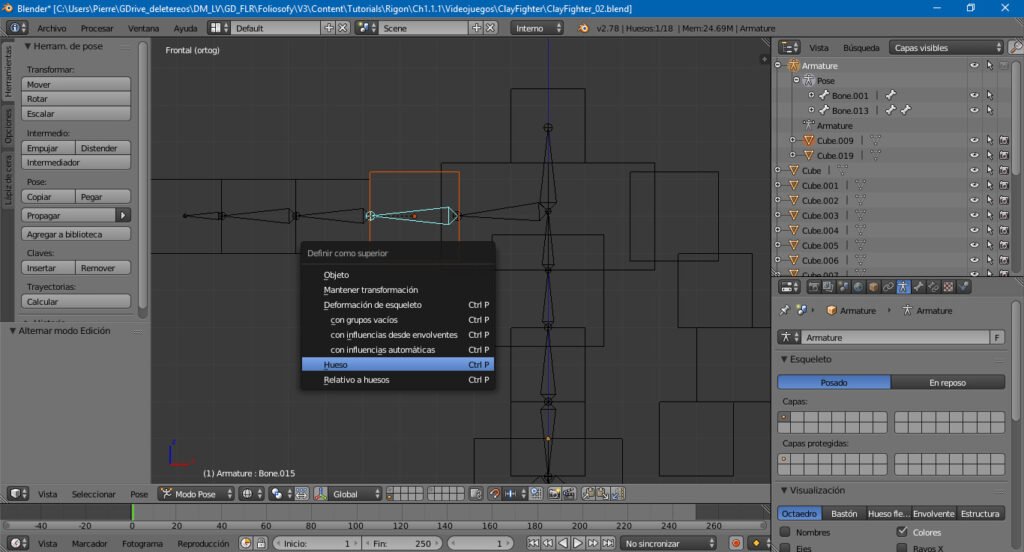Click the Inicio frame value field
Viewport: 1024px width, 552px height.
pos(316,544)
